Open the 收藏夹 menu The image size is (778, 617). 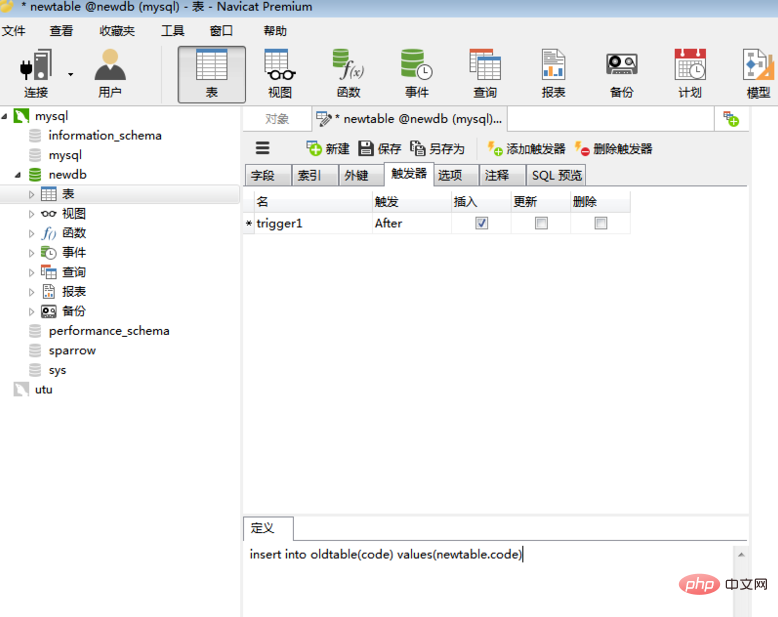[x=117, y=31]
